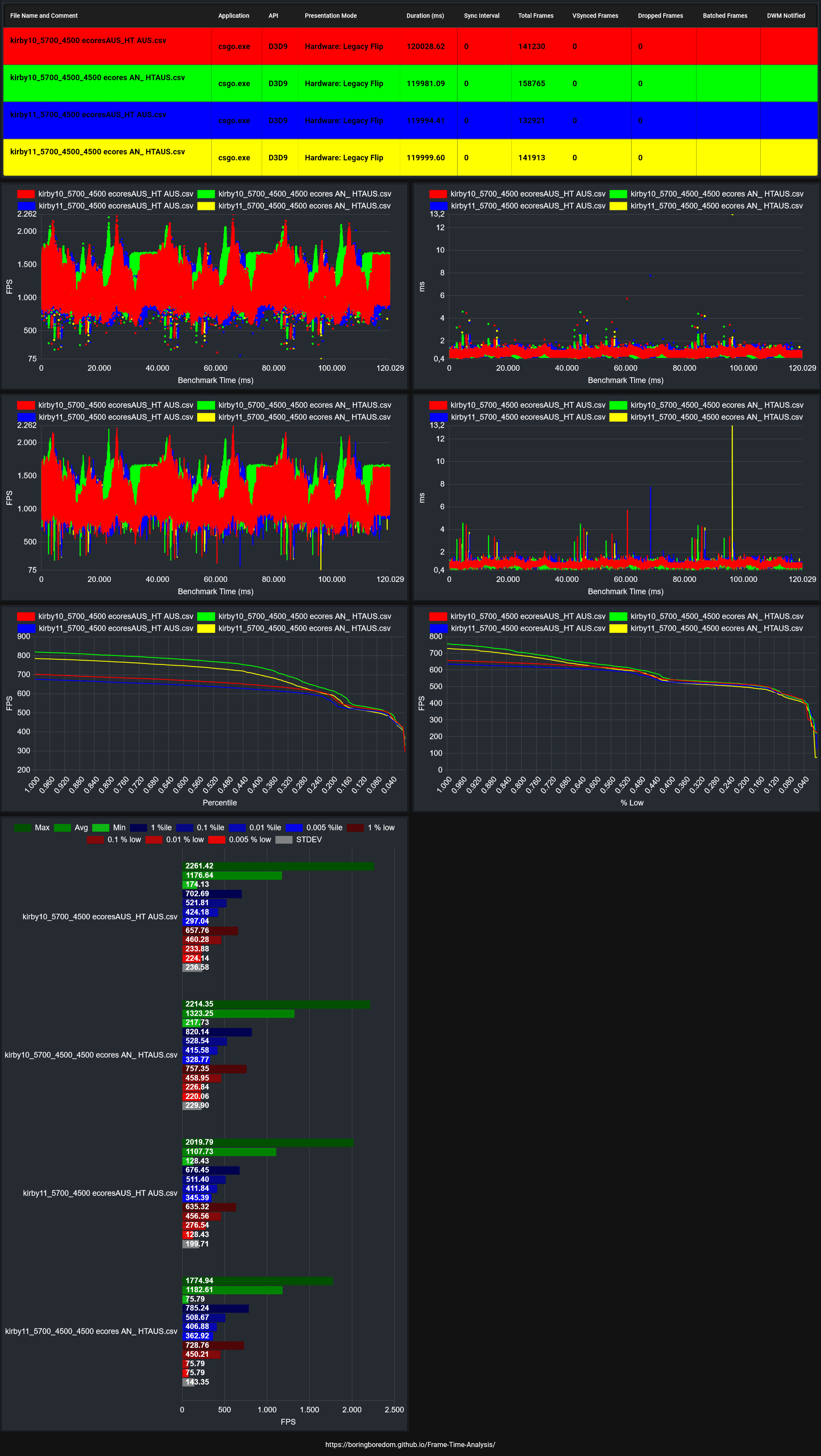Click red kirby10 swatch in Percentile chart legend
The height and width of the screenshot is (1456, 821).
pos(26,616)
